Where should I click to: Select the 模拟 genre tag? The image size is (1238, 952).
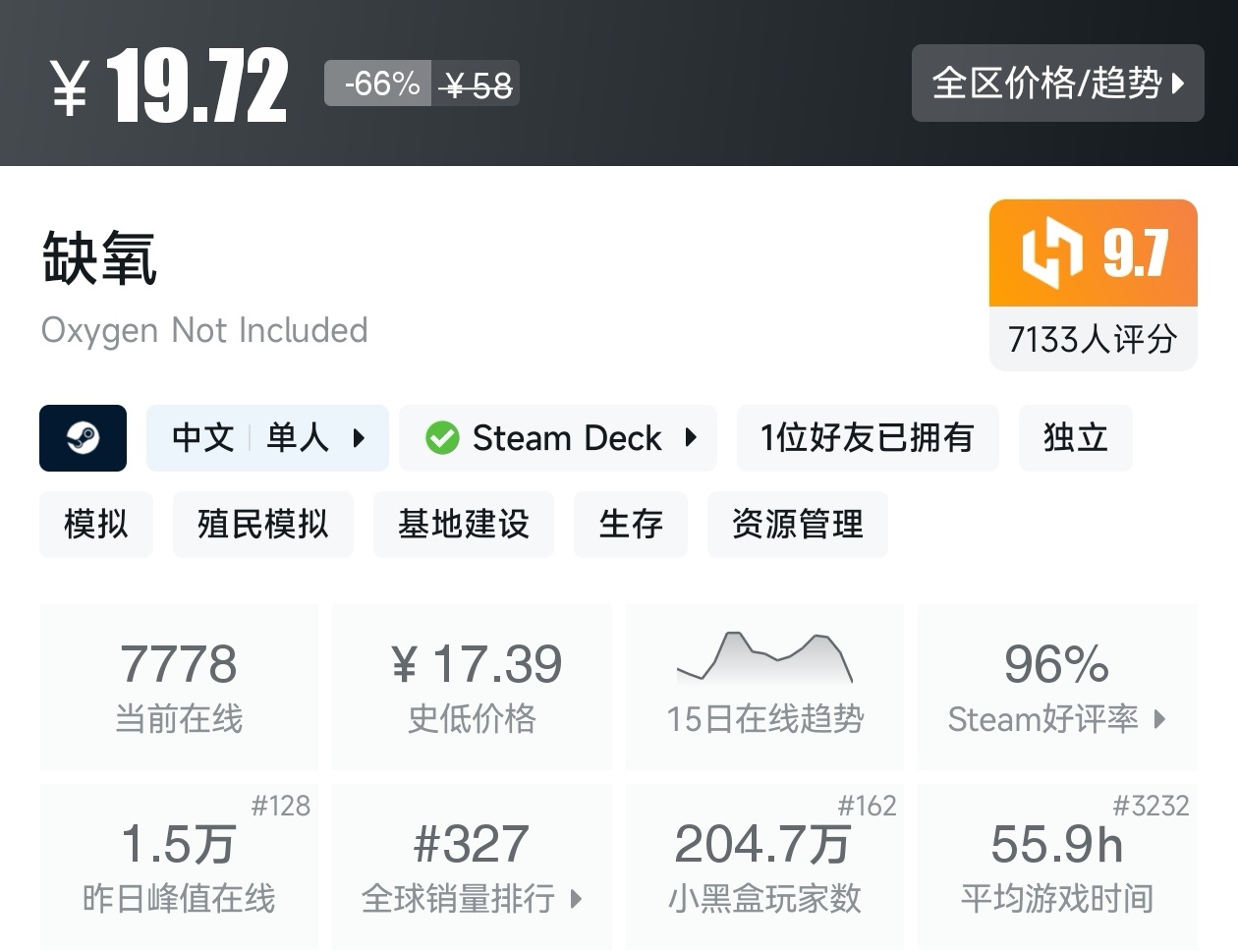click(x=96, y=525)
